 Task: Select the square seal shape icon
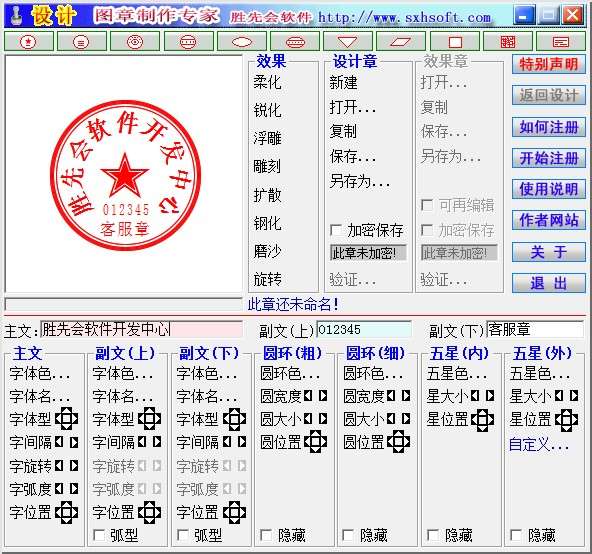(x=455, y=42)
